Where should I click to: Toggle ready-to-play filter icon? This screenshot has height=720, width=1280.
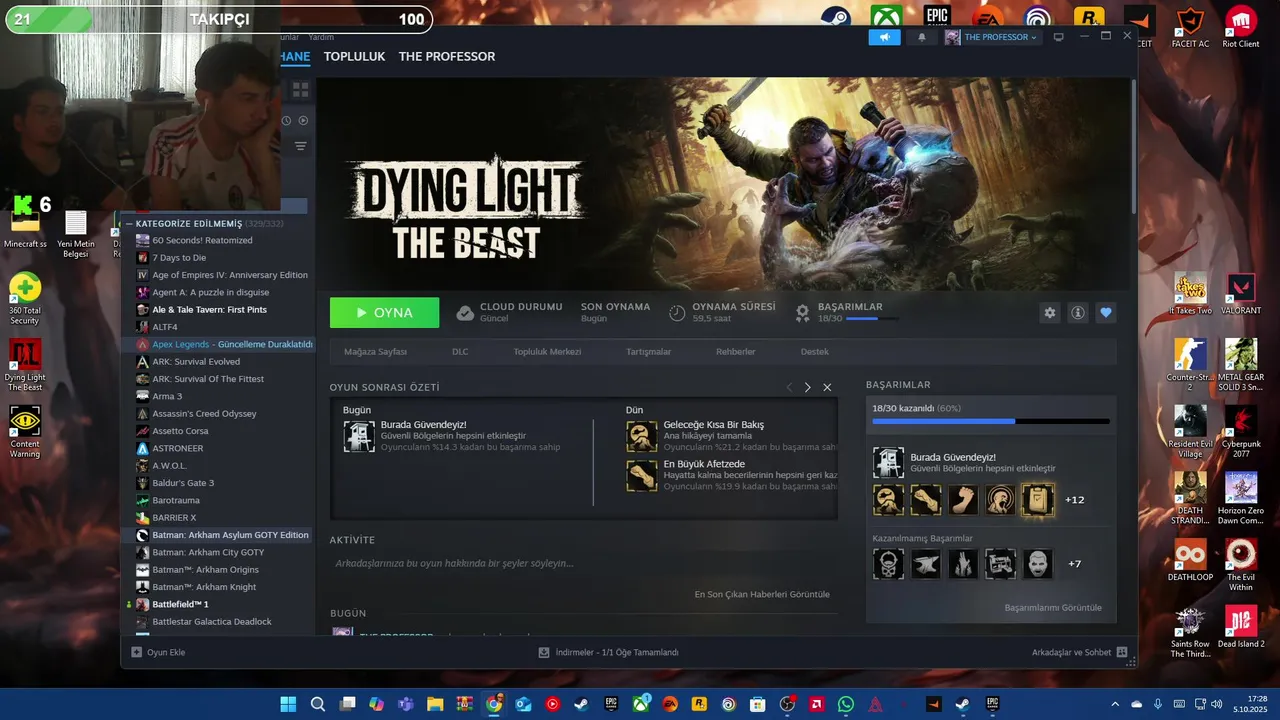[304, 120]
